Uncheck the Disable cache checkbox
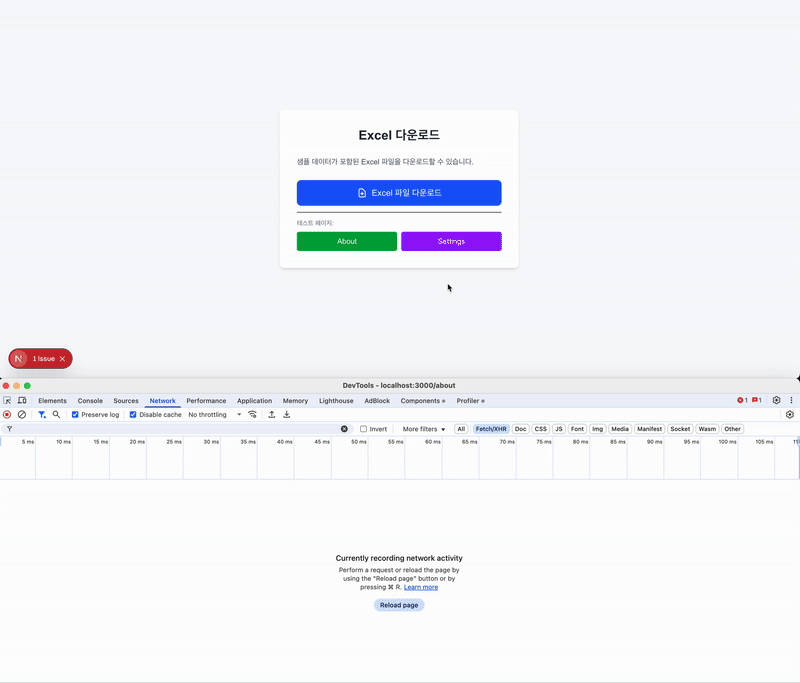800x683 pixels. tap(133, 414)
